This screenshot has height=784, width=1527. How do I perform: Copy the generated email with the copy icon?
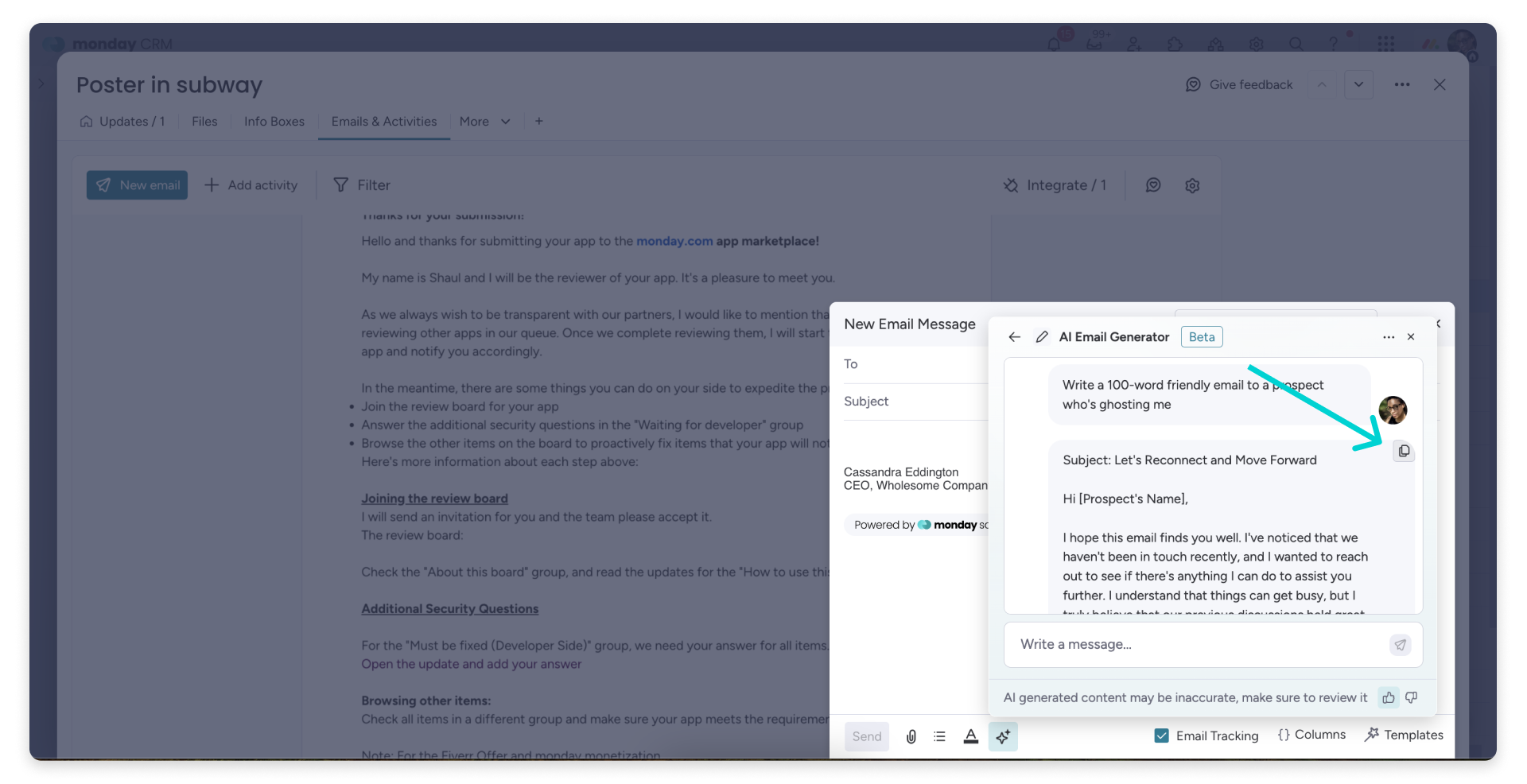pyautogui.click(x=1404, y=451)
